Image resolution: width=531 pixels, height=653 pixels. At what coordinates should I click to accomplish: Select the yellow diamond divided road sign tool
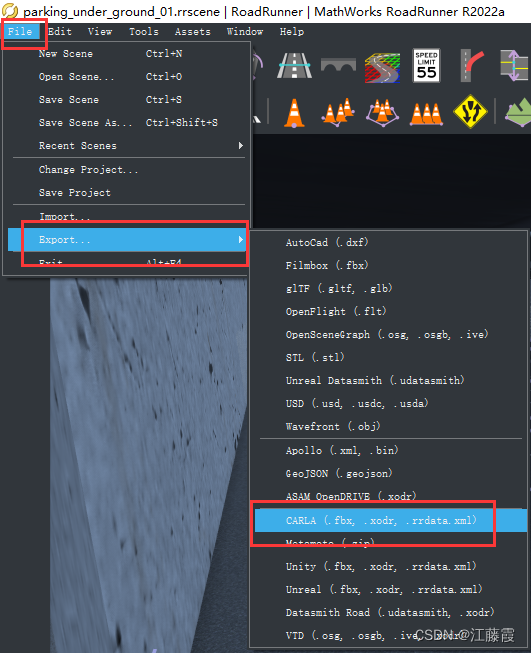(470, 111)
